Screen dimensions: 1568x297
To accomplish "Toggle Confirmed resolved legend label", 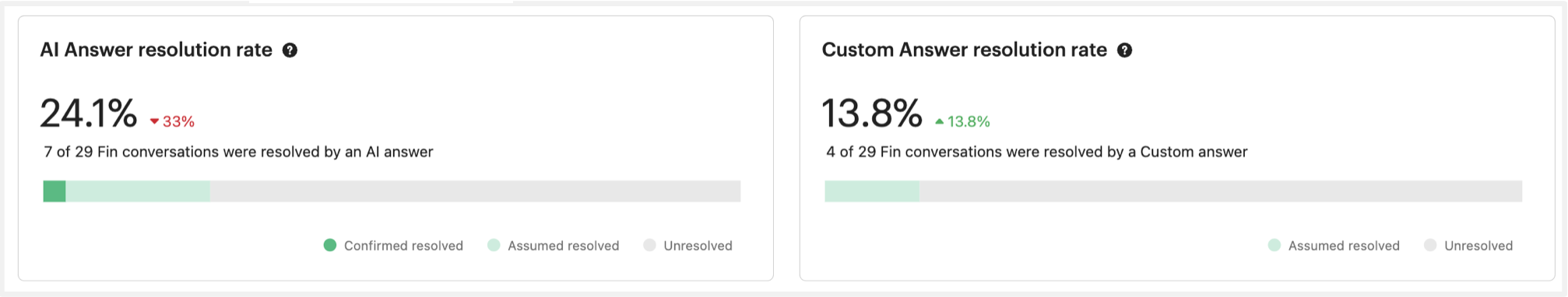I will pyautogui.click(x=403, y=246).
